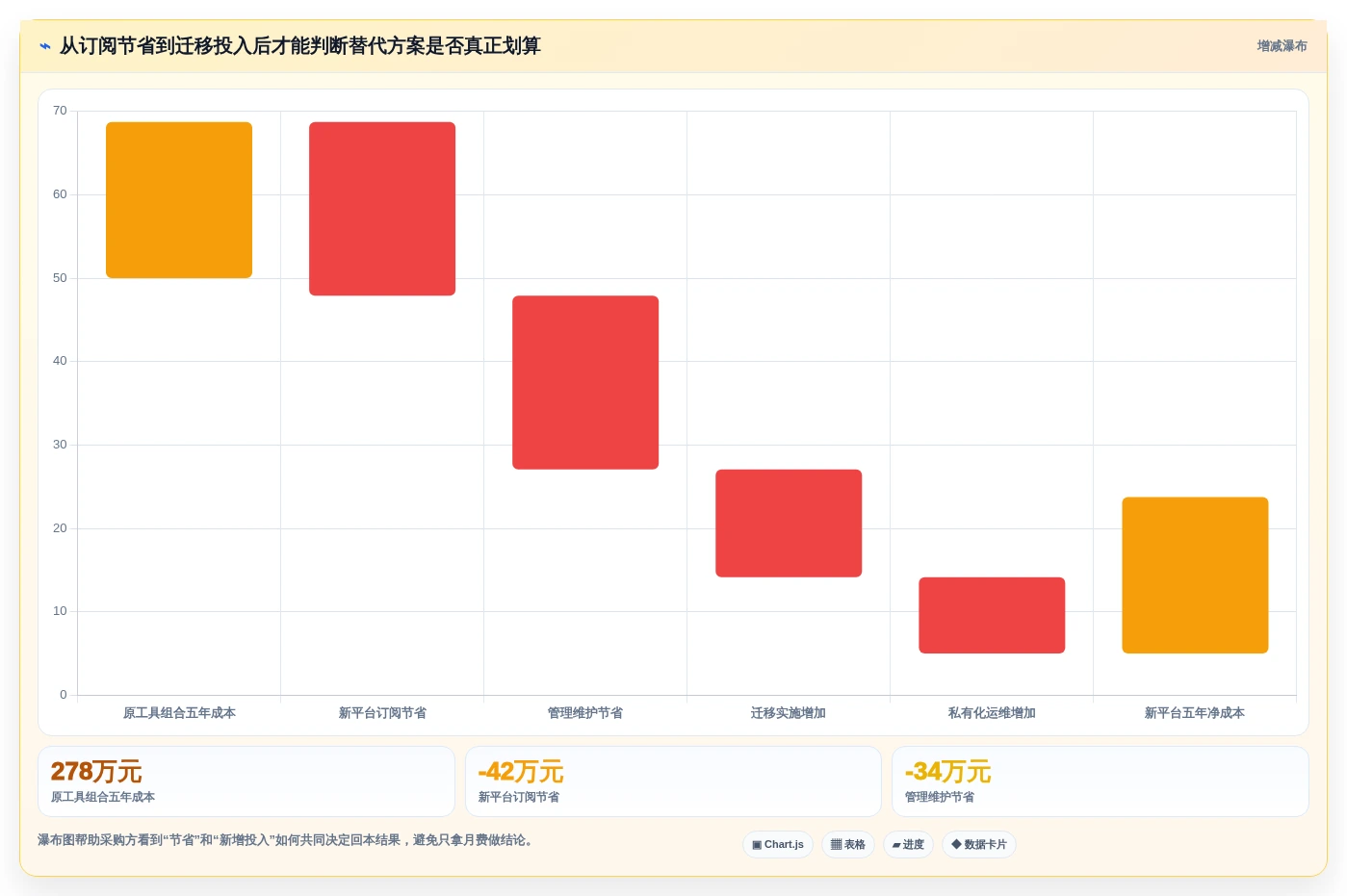Click the 增减瀑布 label in the header

pyautogui.click(x=1282, y=46)
